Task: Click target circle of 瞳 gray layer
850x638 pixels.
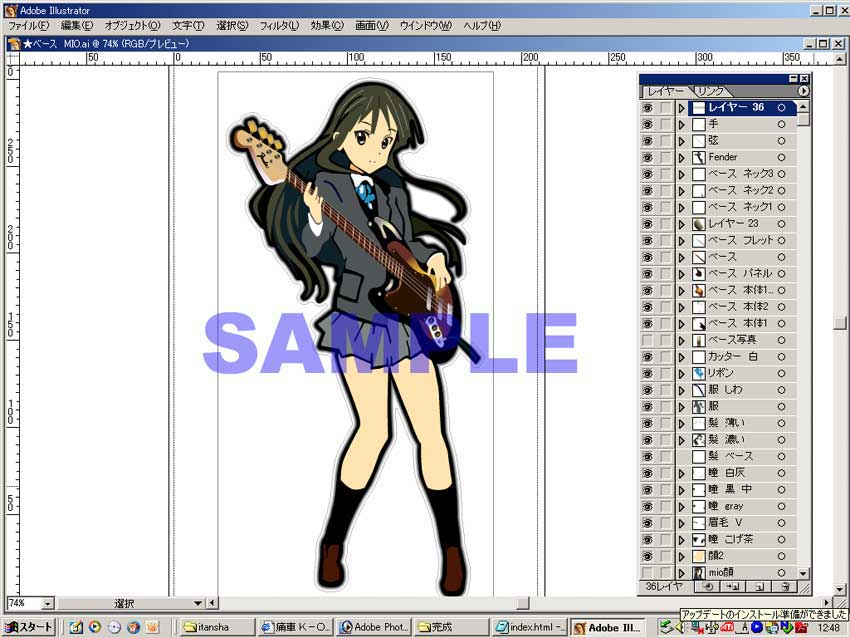Action: click(781, 506)
